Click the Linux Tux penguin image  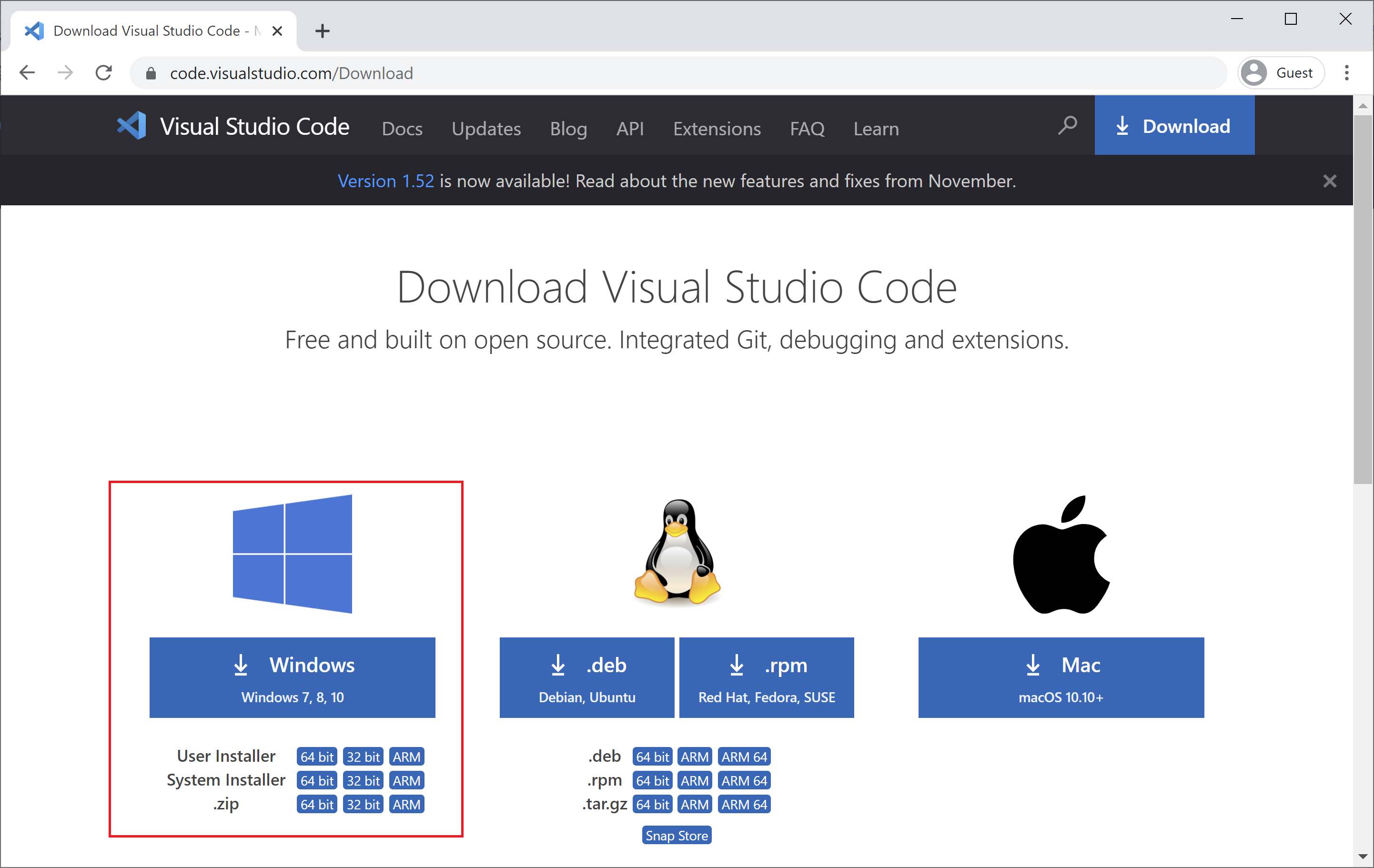[677, 553]
